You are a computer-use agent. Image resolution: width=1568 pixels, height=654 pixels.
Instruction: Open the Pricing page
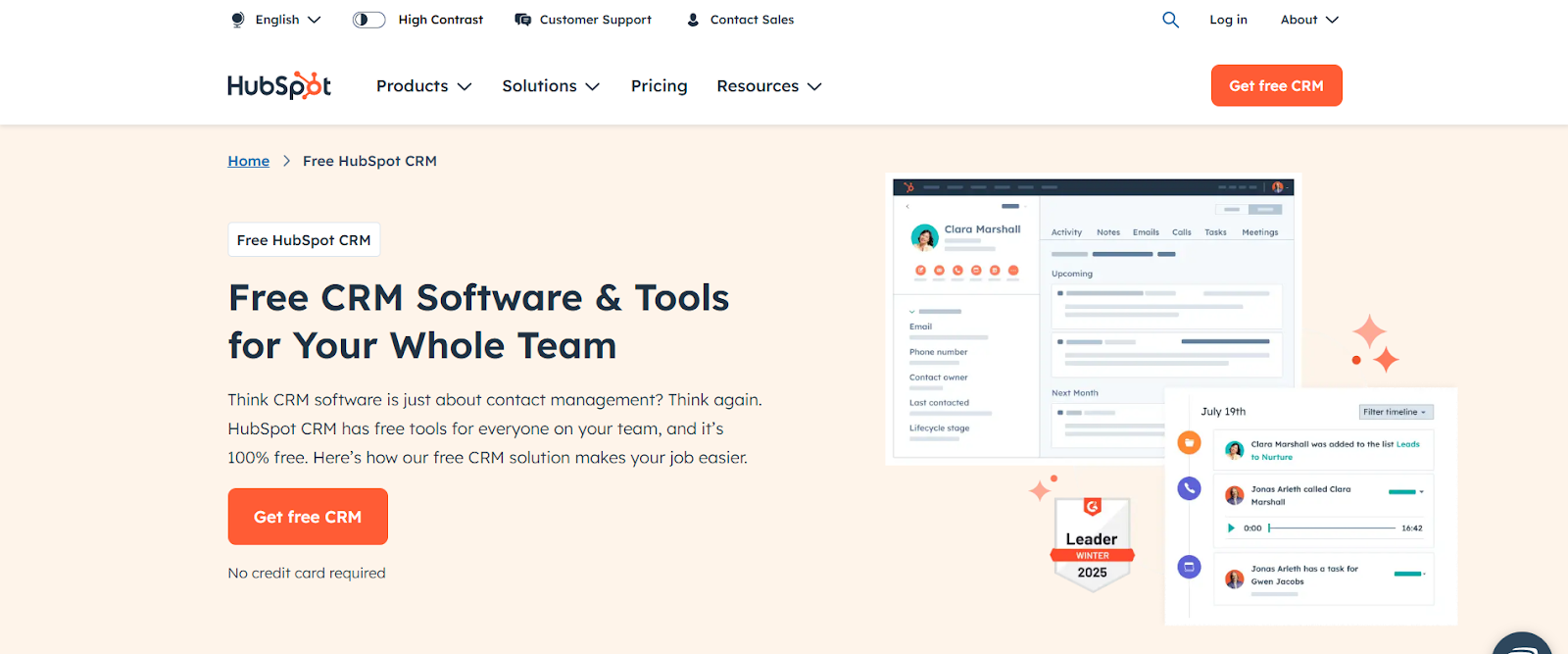(660, 86)
